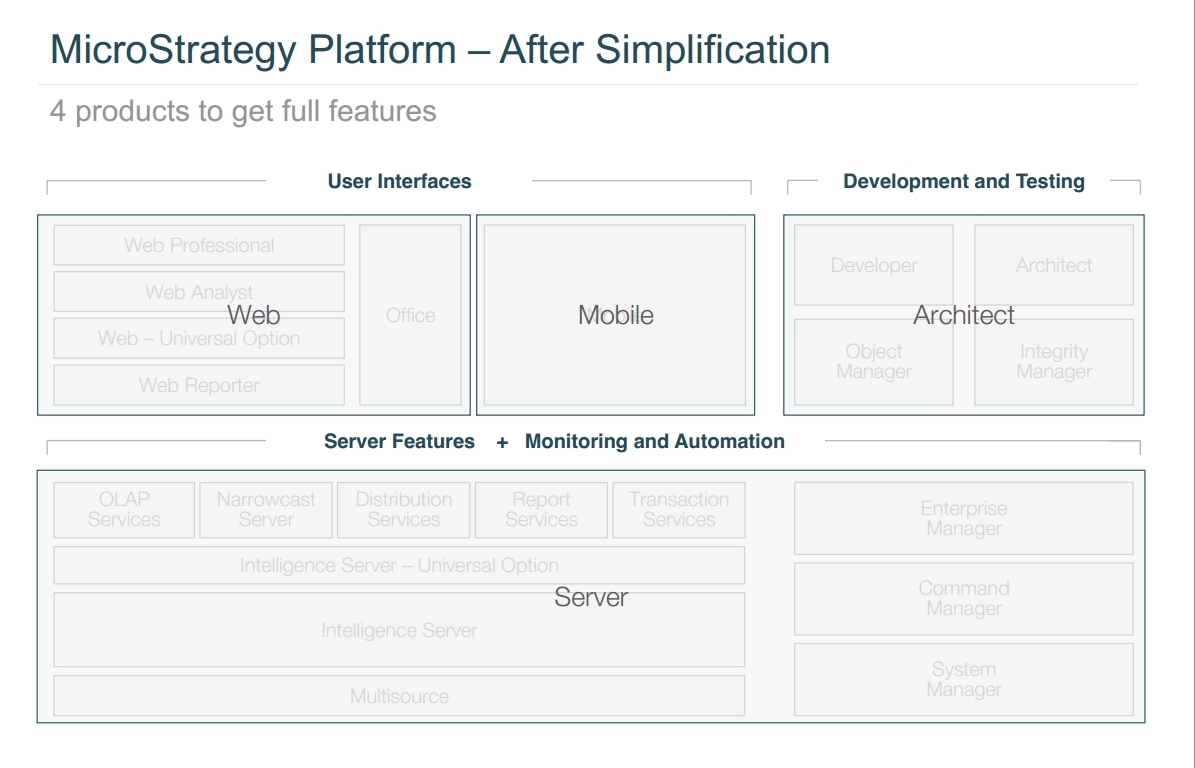Select the dark standalone "Web" product label
This screenshot has width=1195, height=768.
pos(254,315)
